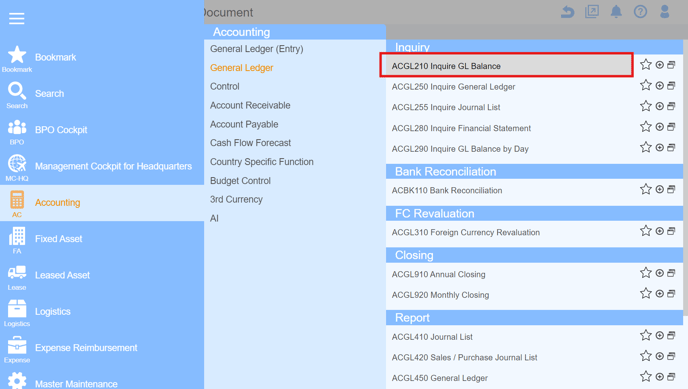
Task: Select the Accounting calculator icon
Action: click(17, 200)
